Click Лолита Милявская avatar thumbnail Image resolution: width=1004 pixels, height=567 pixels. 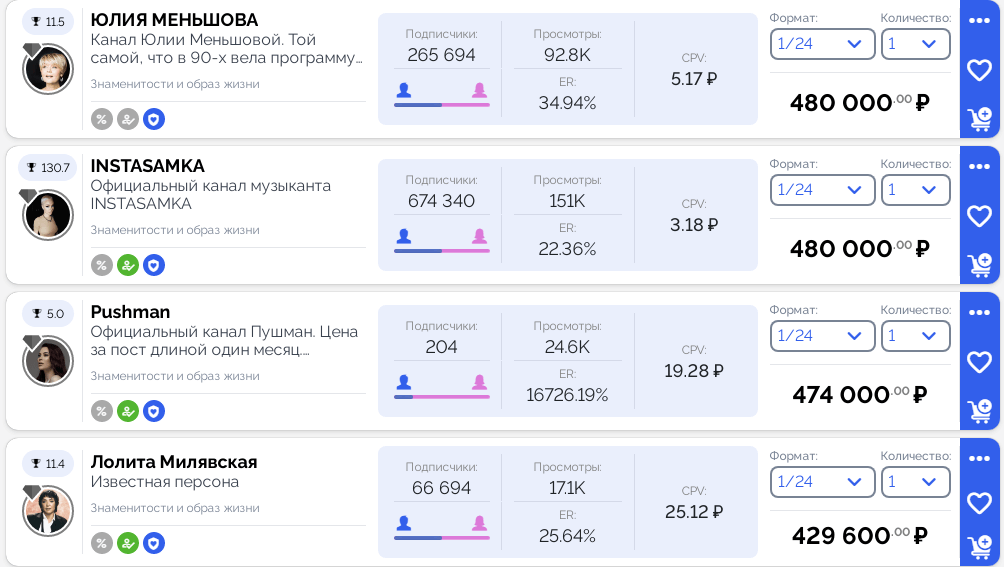click(48, 511)
